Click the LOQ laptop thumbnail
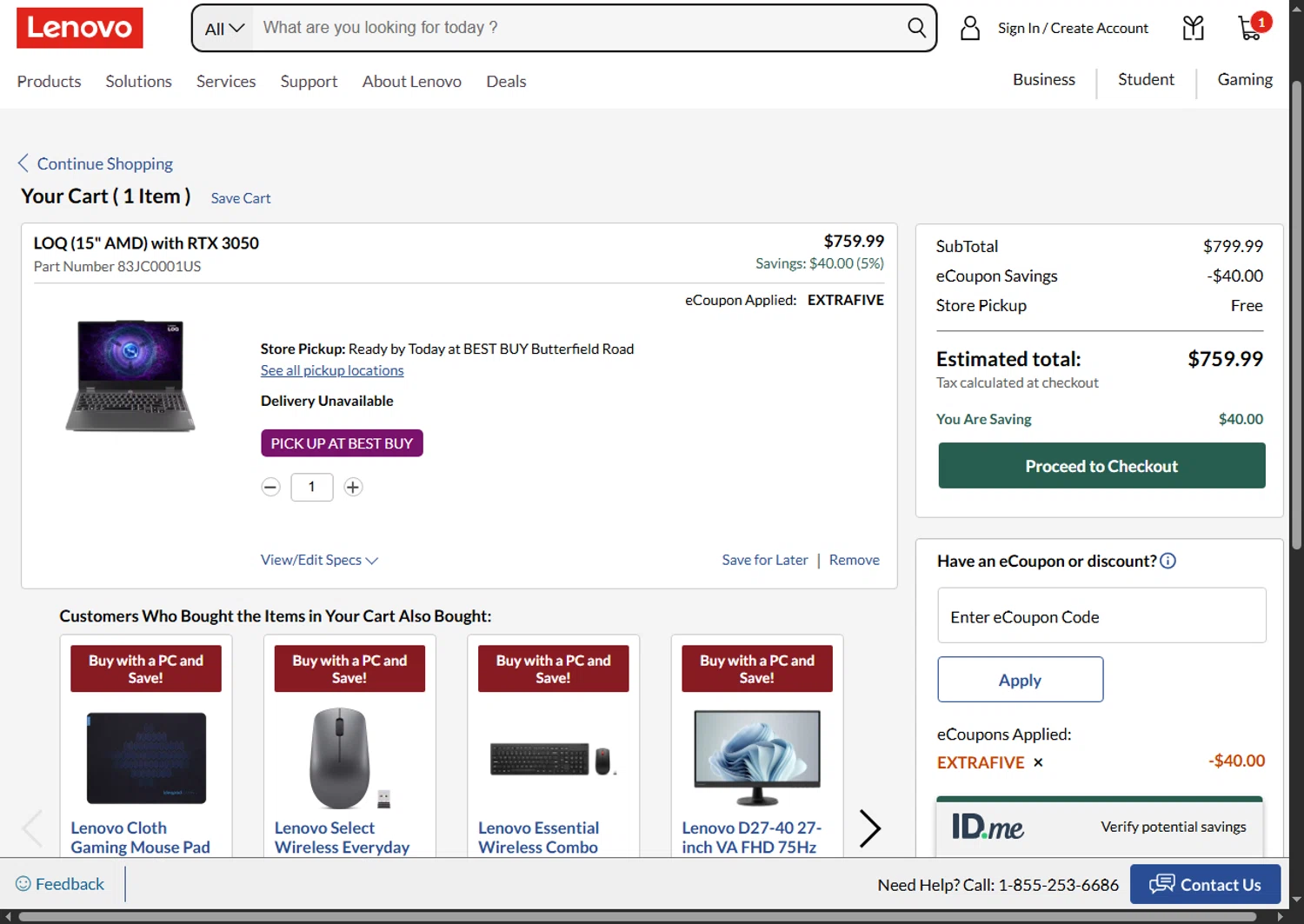Screen dimensions: 1304x924 (x=130, y=376)
